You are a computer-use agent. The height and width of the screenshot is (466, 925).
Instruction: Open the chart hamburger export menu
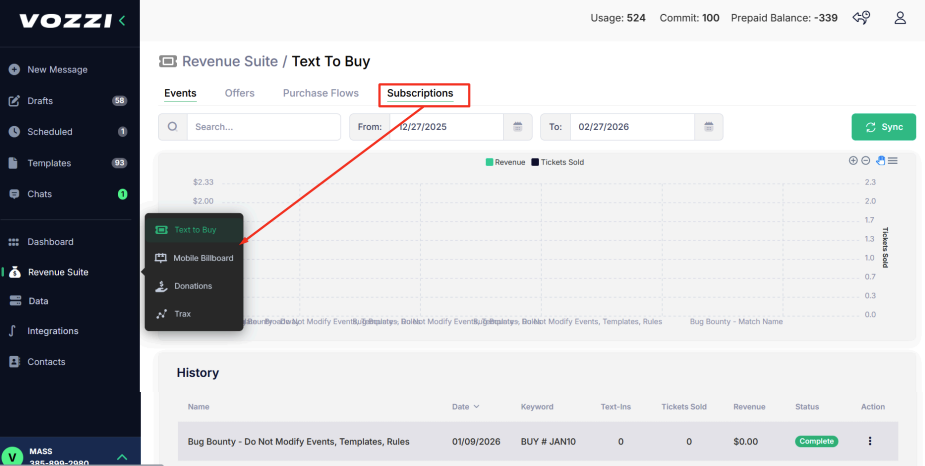coord(892,161)
